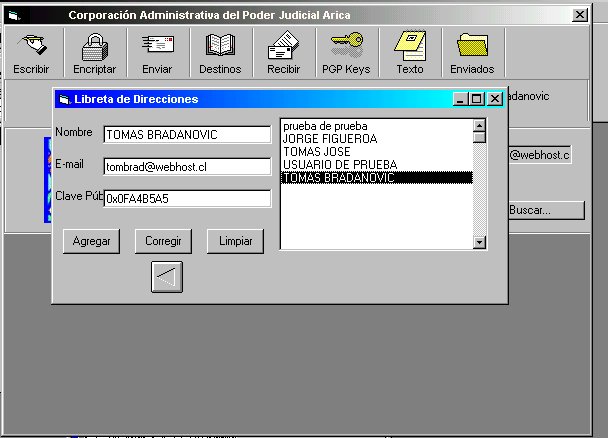Image resolution: width=608 pixels, height=438 pixels.
Task: Click the Agregar button
Action: click(x=91, y=241)
